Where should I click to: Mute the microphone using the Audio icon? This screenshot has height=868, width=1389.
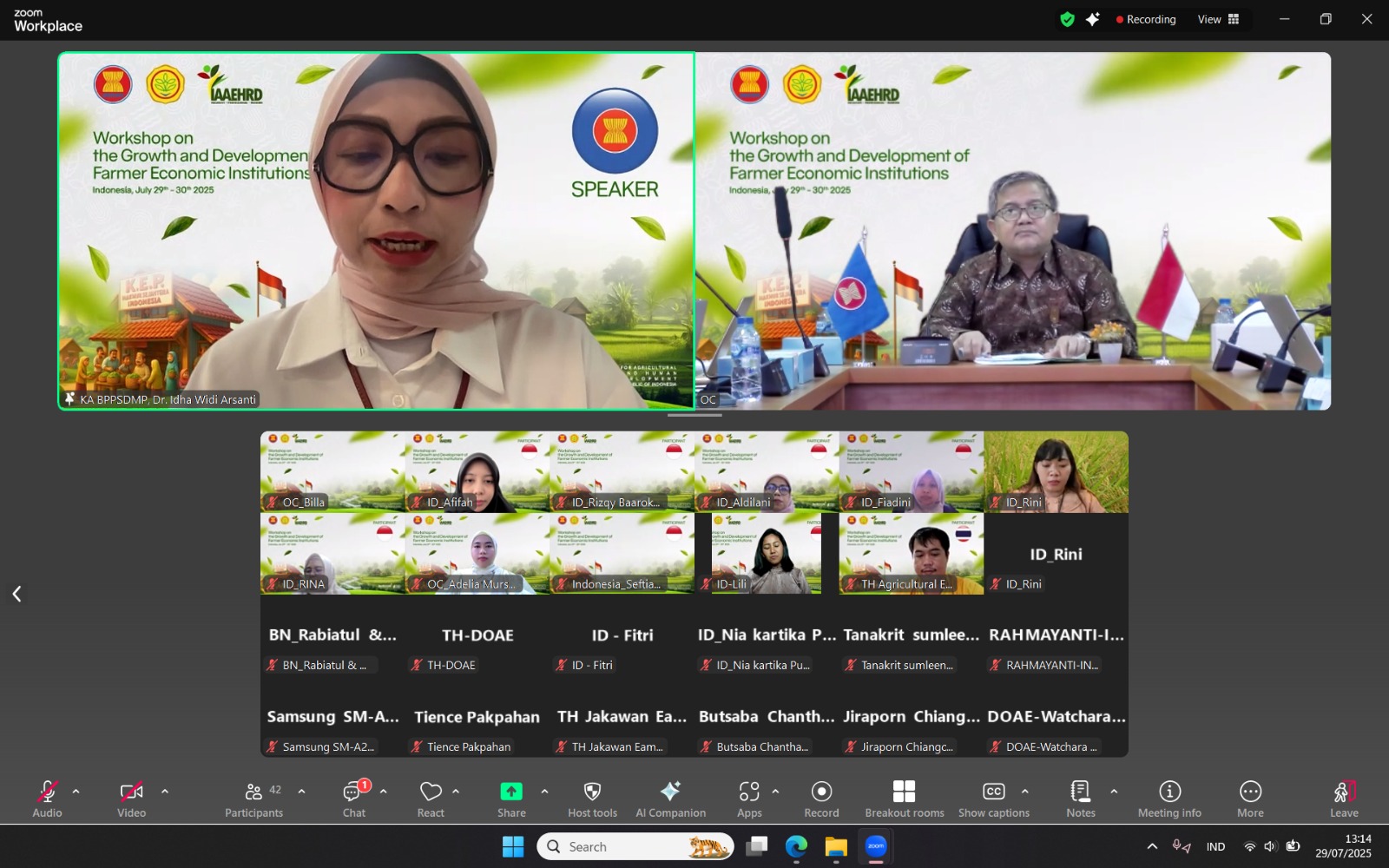[47, 792]
